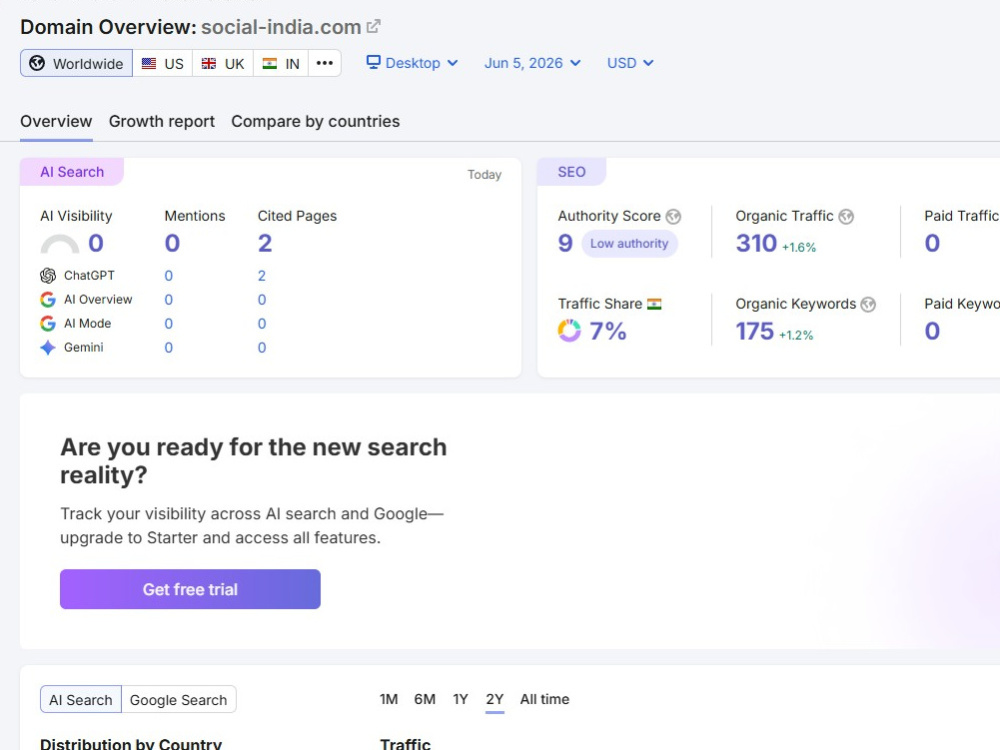Image resolution: width=1000 pixels, height=750 pixels.
Task: Click the ChatGPT row label
Action: click(89, 276)
